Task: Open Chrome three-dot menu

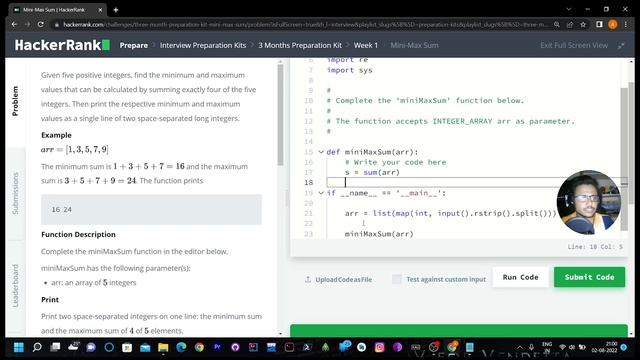Action: click(x=626, y=24)
